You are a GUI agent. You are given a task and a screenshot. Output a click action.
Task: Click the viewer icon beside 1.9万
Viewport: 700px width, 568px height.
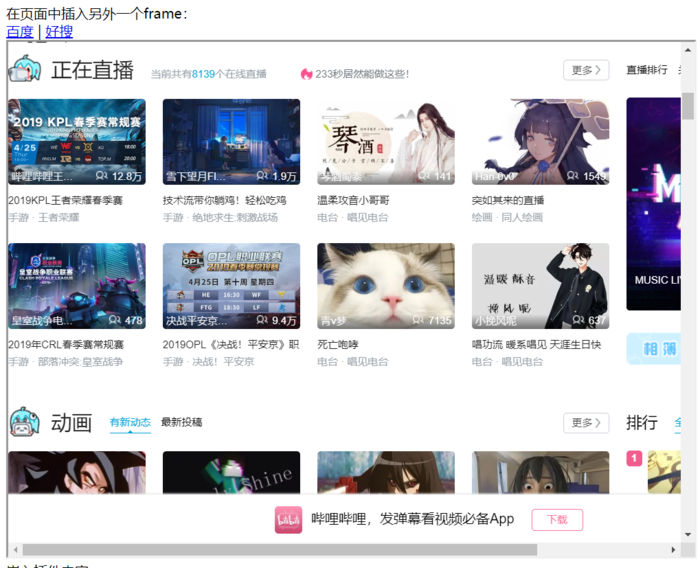coord(262,176)
